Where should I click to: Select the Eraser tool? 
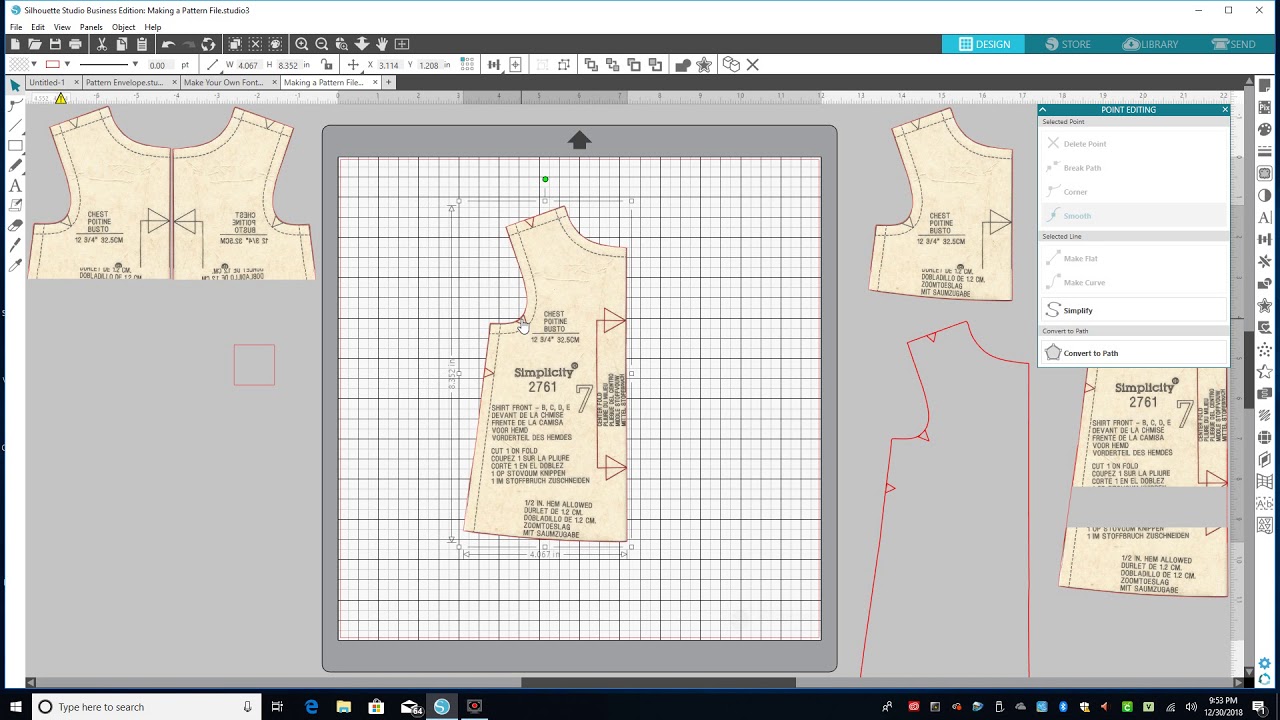[15, 226]
